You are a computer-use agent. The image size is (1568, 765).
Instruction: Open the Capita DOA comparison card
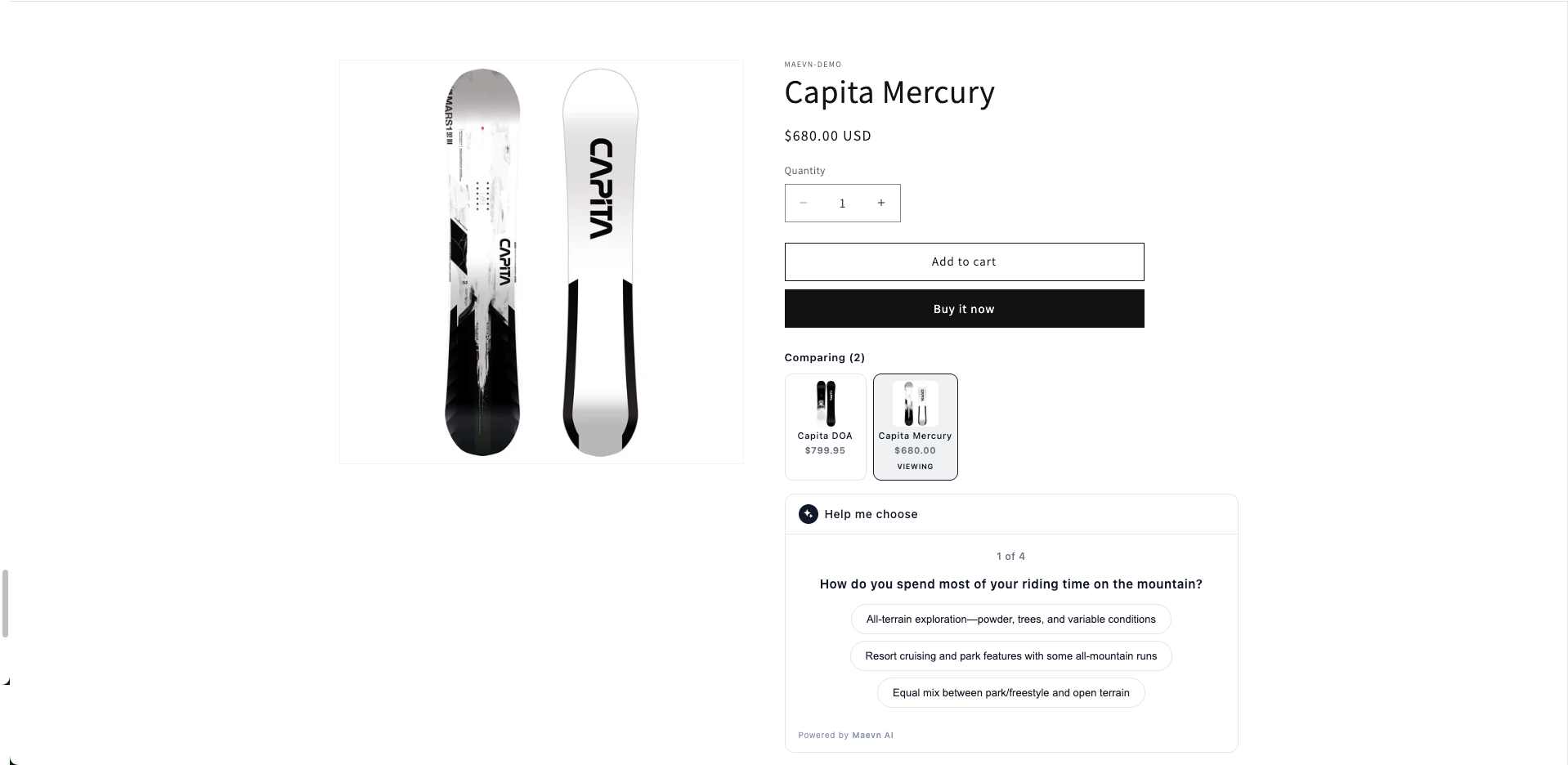(x=825, y=427)
